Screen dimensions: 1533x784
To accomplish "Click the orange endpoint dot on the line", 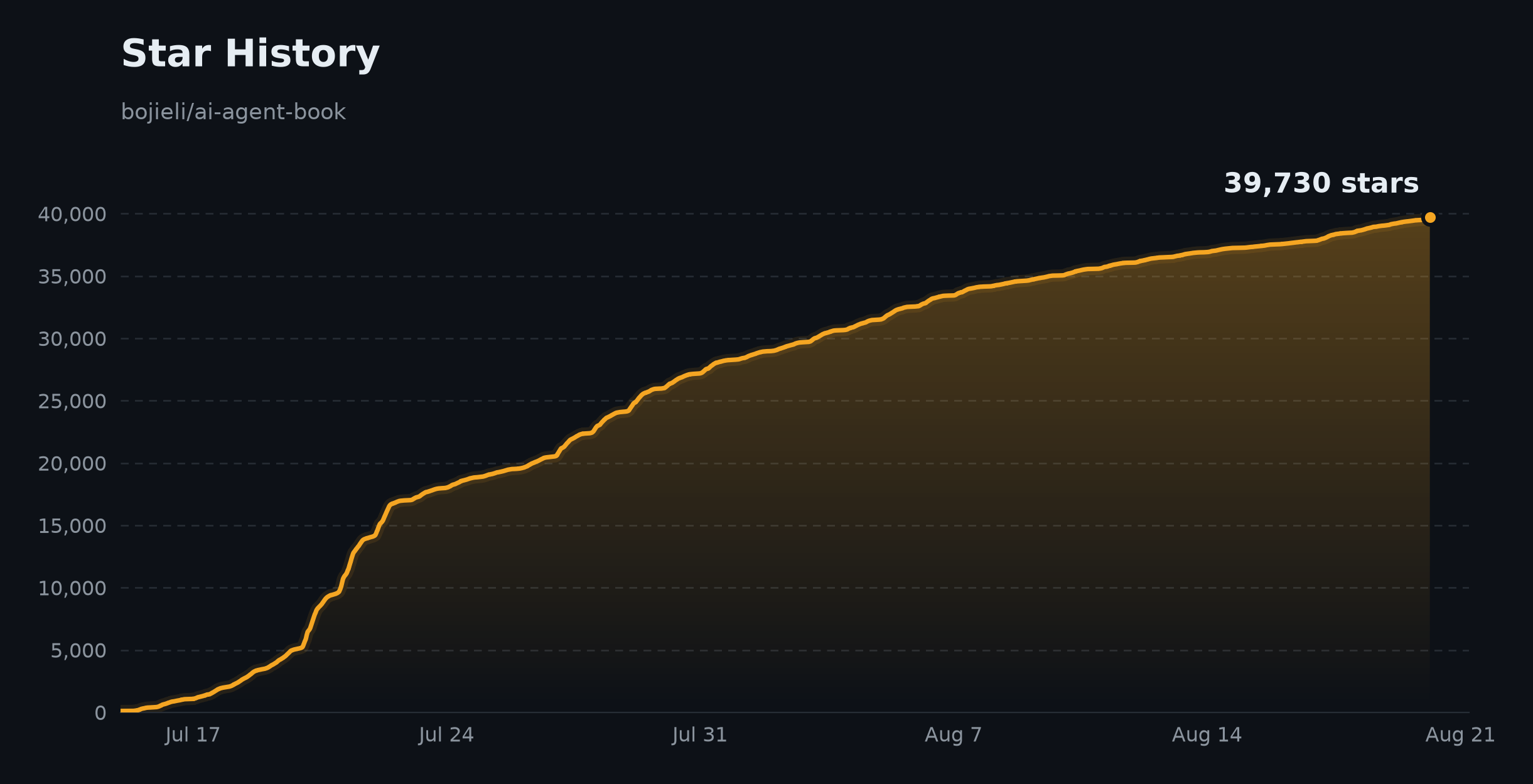I will pyautogui.click(x=1429, y=218).
